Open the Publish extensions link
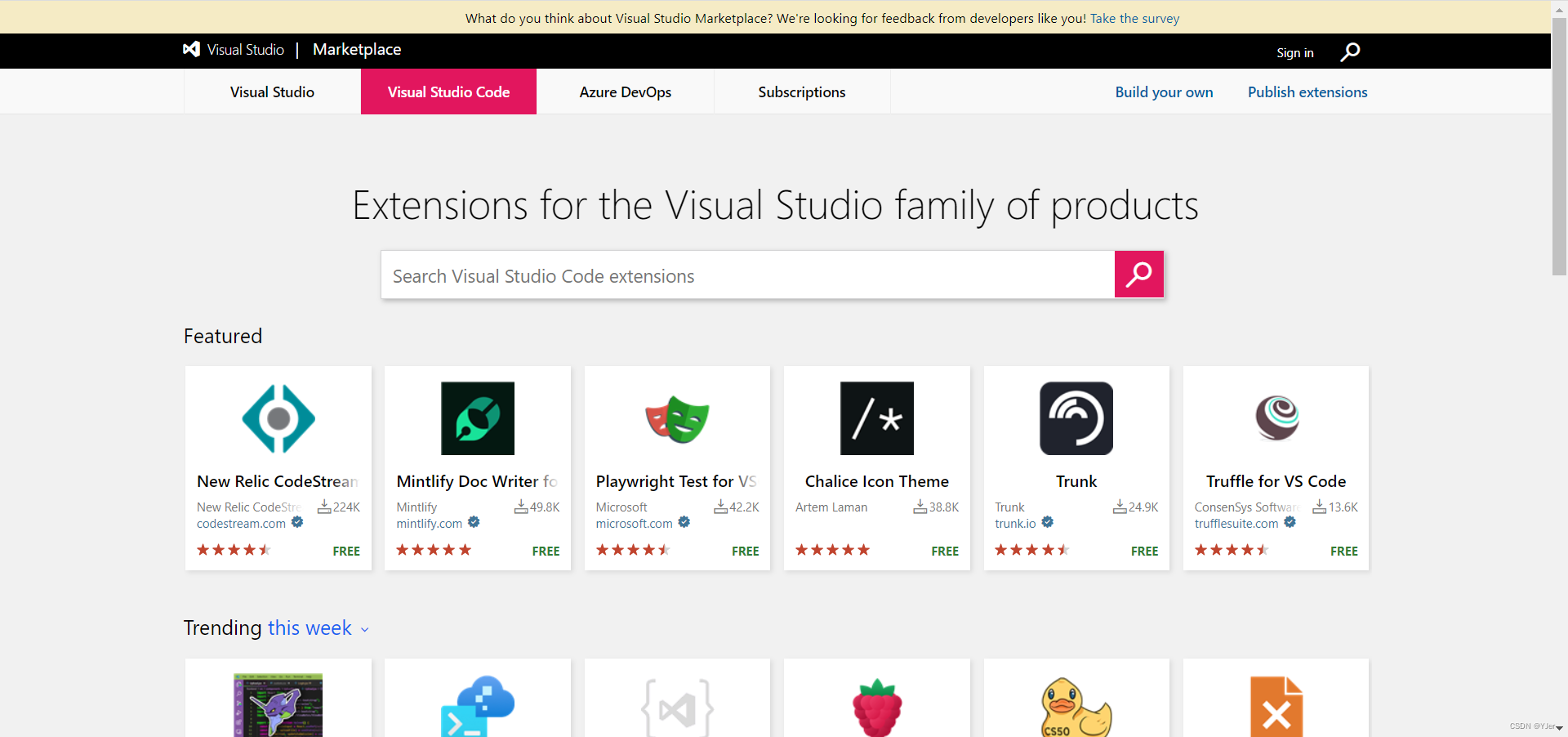The image size is (1568, 737). click(x=1307, y=92)
